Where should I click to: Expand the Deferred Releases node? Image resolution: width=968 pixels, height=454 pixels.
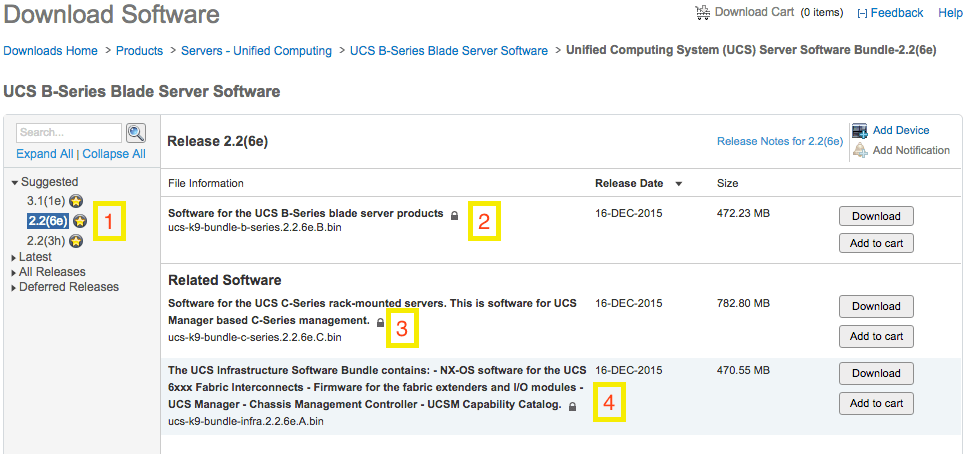(x=14, y=288)
